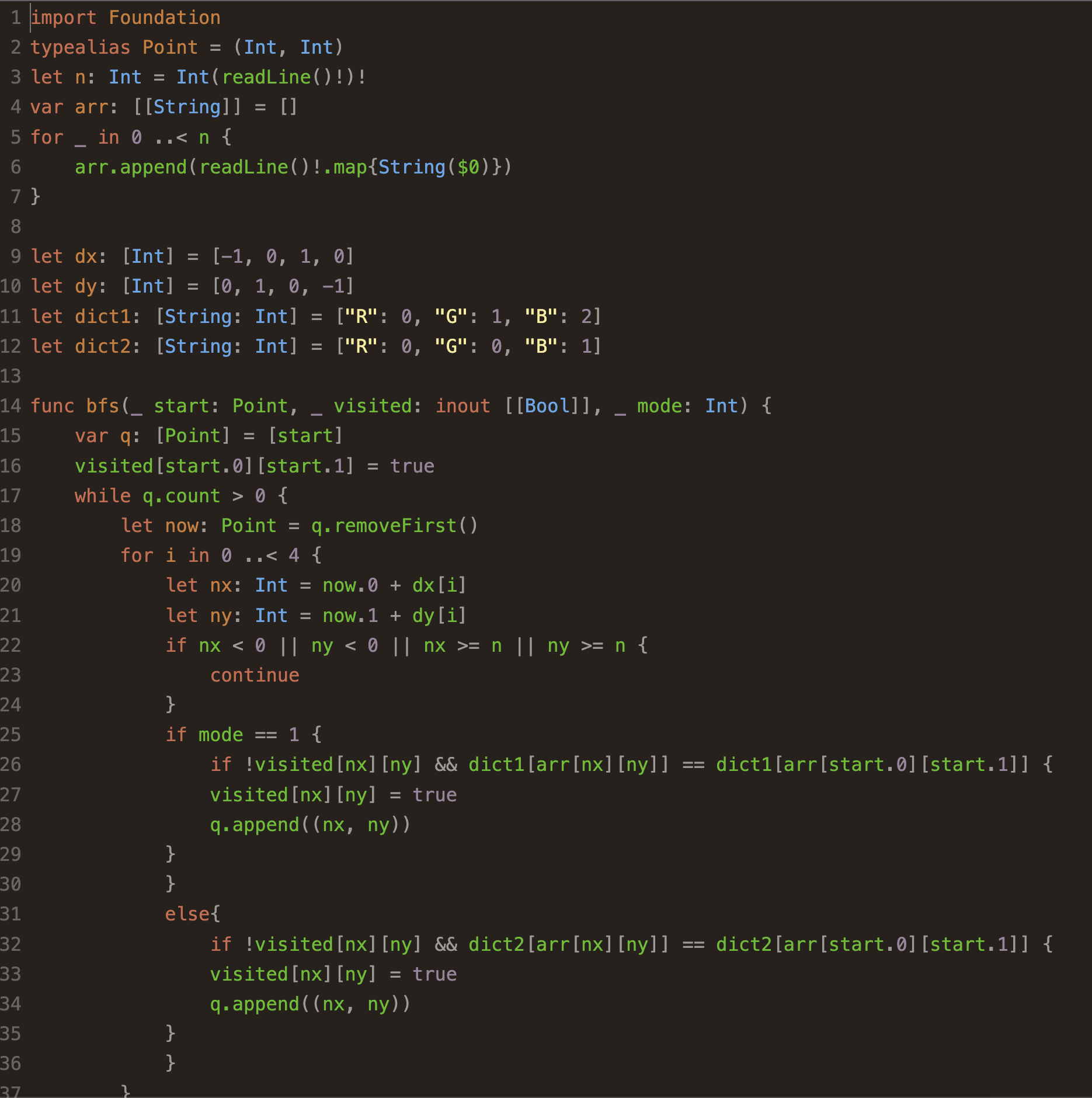Click the 'func' keyword on line 14
The height and width of the screenshot is (1098, 1092).
[x=53, y=406]
